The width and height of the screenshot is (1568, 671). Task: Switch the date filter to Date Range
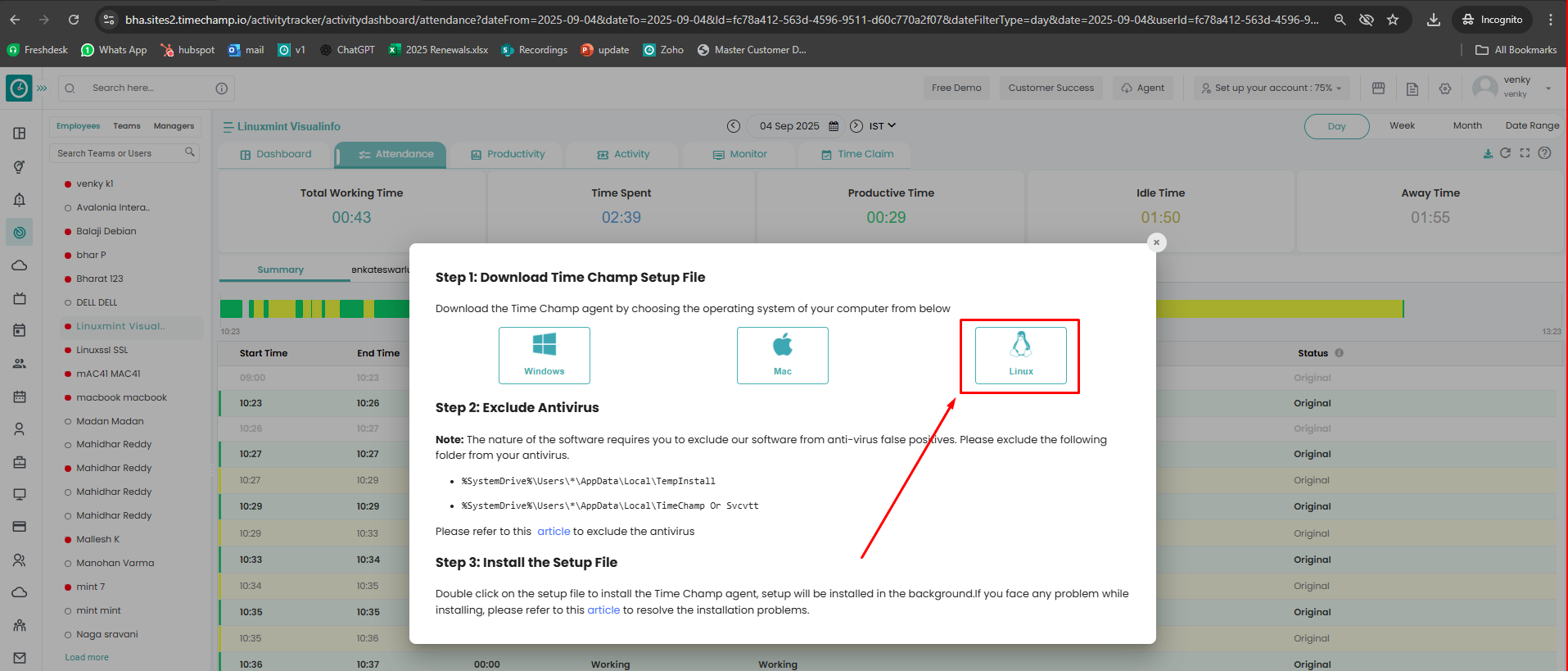point(1532,126)
